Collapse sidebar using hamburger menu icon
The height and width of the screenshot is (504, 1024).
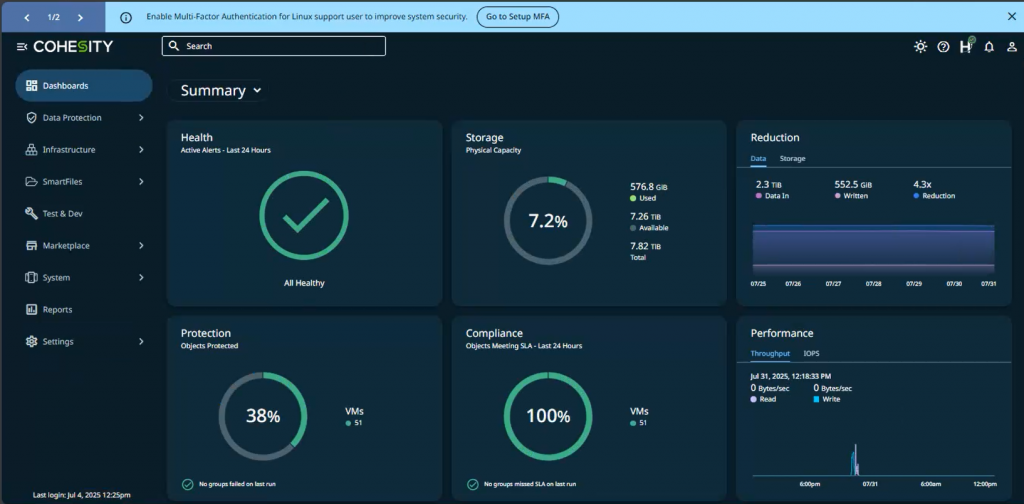tap(22, 47)
